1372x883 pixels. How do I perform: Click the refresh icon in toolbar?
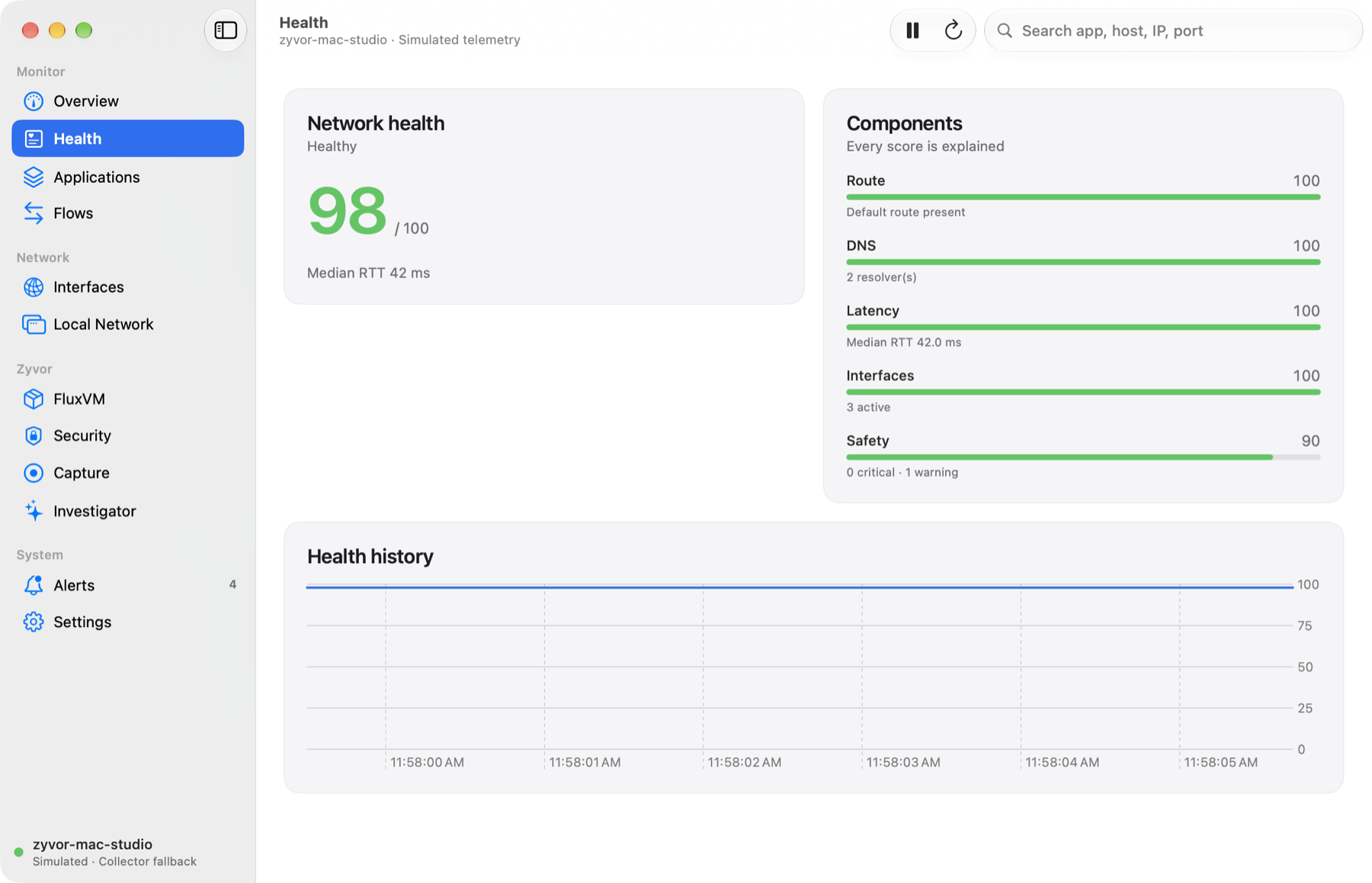(953, 30)
